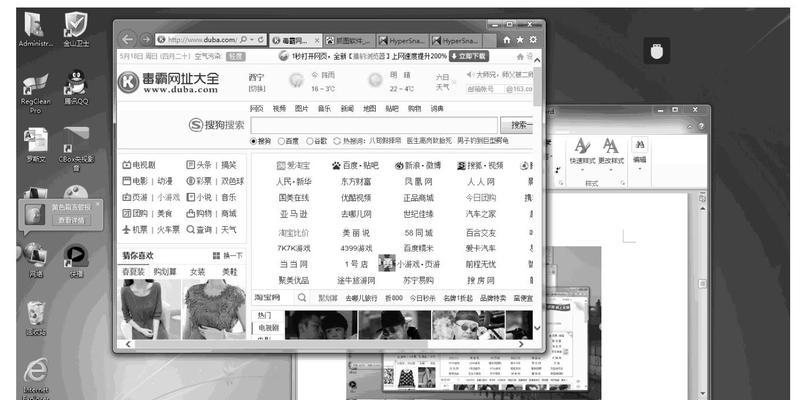Click the browser vertical scrollbar thumb

click(x=537, y=86)
